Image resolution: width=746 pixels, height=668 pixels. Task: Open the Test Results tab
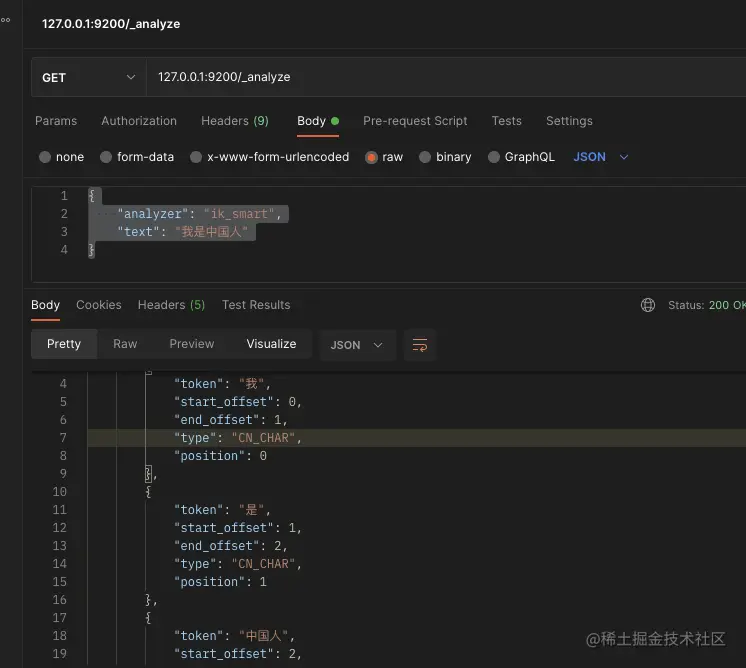(x=256, y=305)
